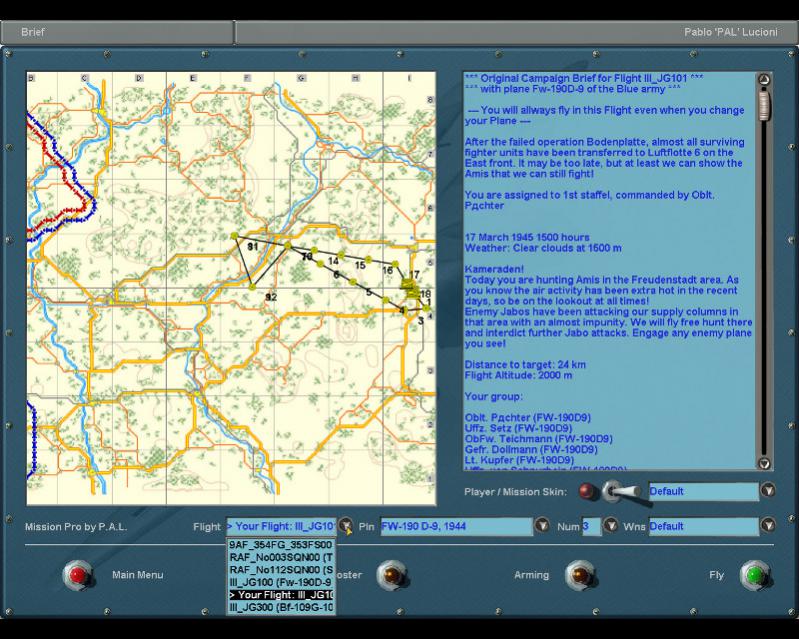Select RAF_No112SQN00 in the flight list

280,569
